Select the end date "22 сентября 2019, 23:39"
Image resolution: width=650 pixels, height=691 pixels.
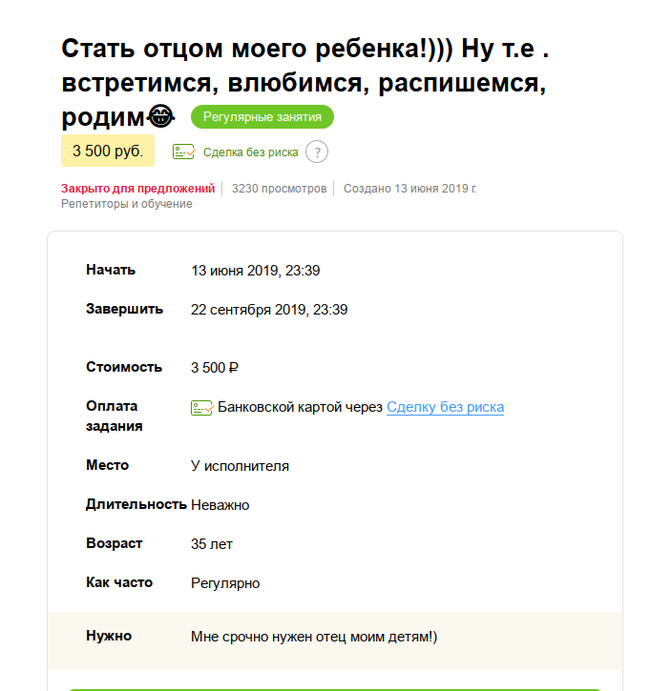coord(269,310)
